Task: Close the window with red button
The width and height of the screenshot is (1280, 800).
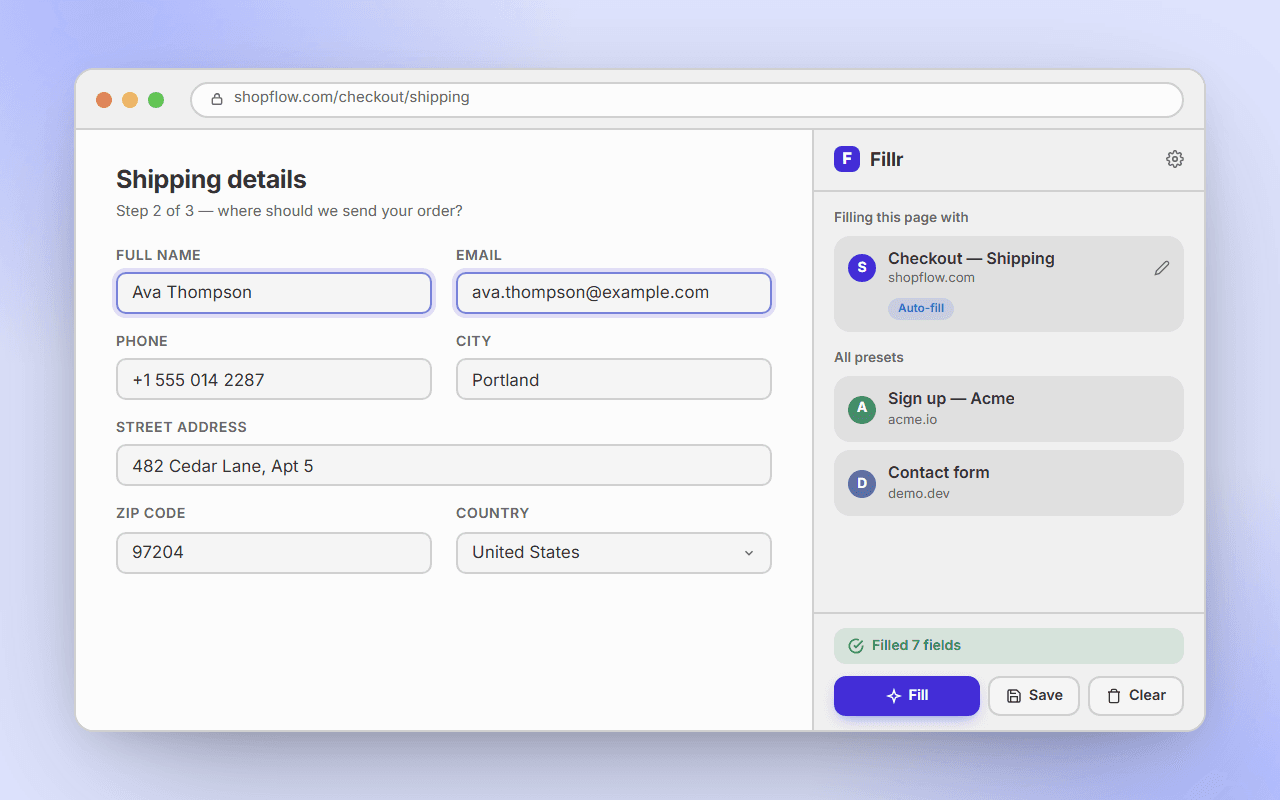Action: pyautogui.click(x=104, y=100)
